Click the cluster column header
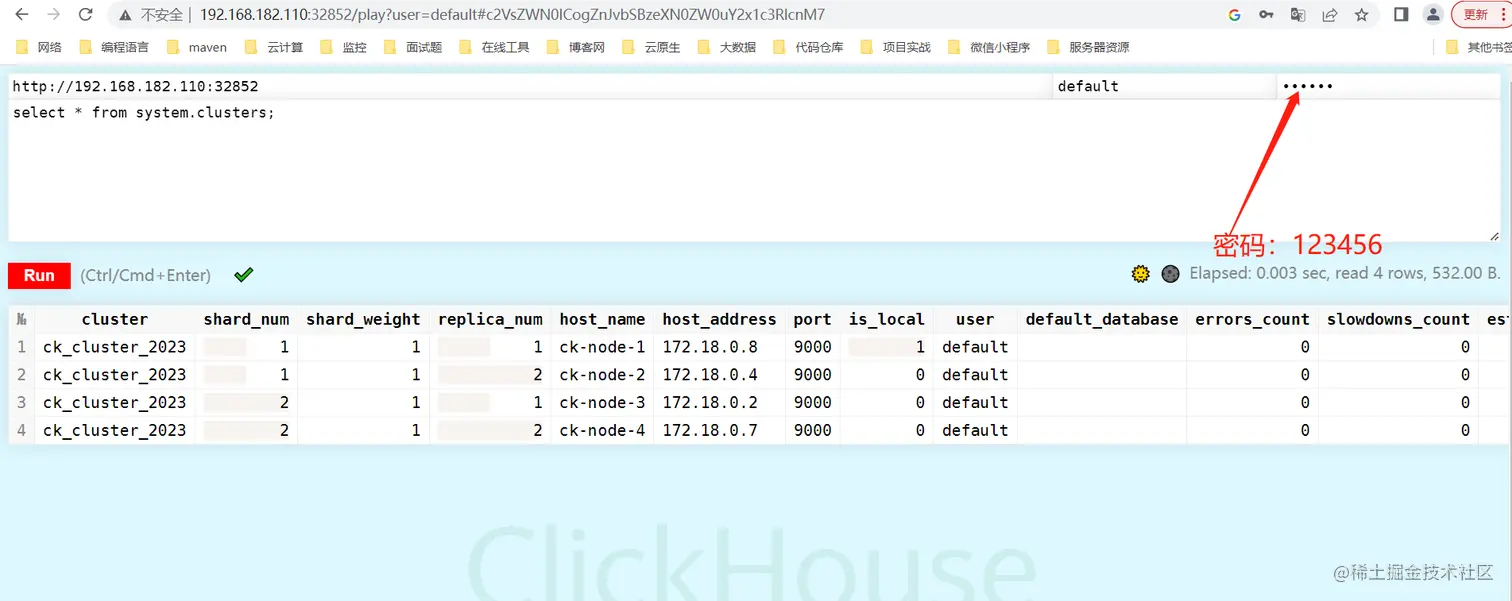 [115, 320]
